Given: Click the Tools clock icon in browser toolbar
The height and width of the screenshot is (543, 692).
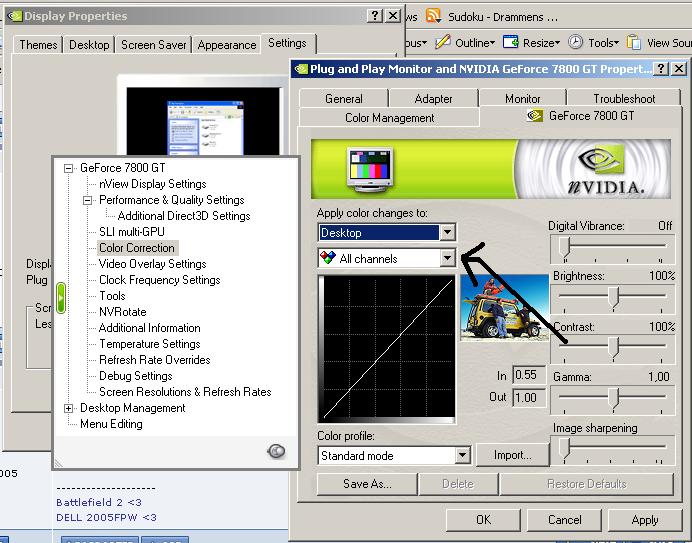Looking at the screenshot, I should [x=575, y=42].
